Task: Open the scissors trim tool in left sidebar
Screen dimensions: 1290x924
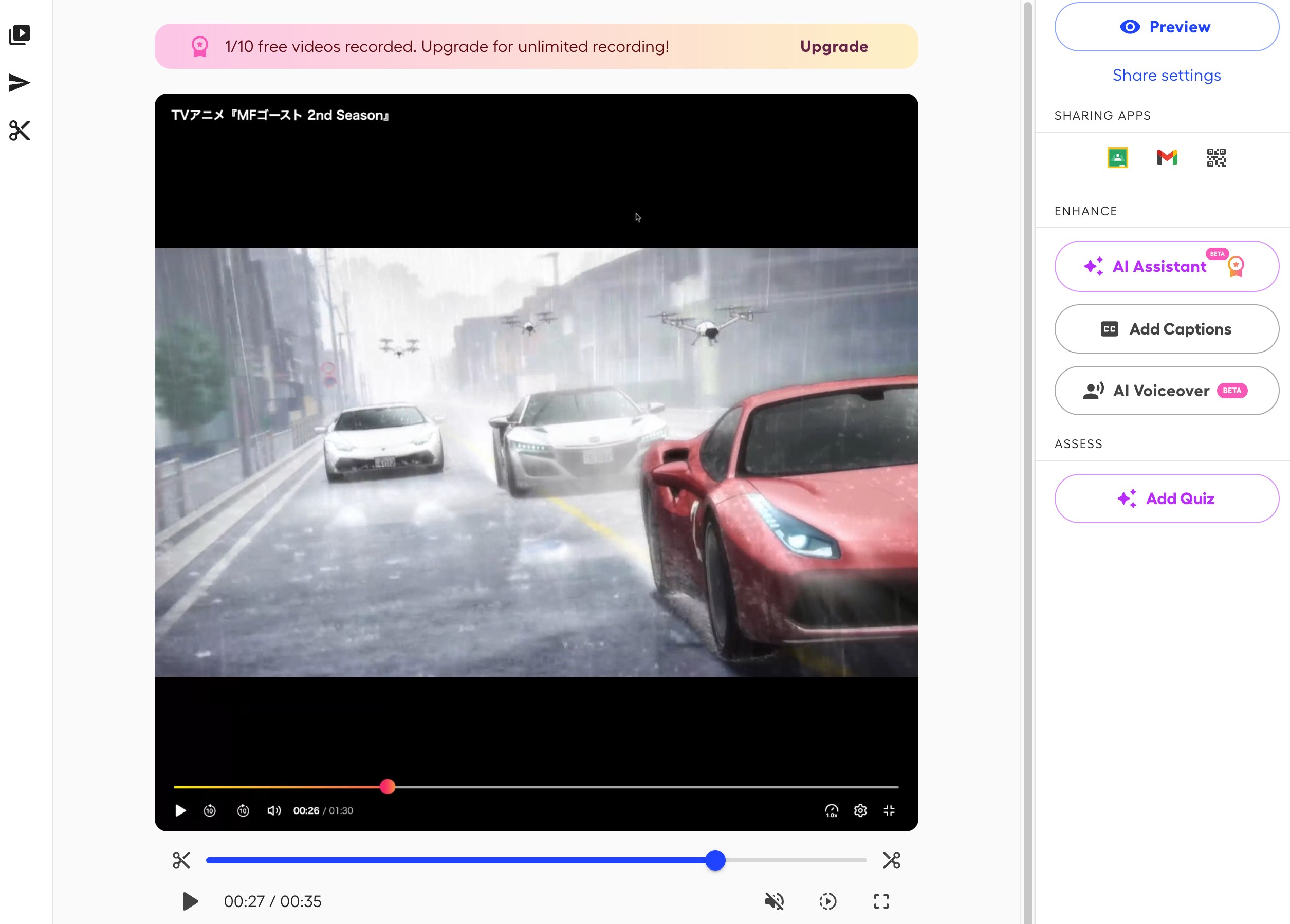Action: coord(20,131)
